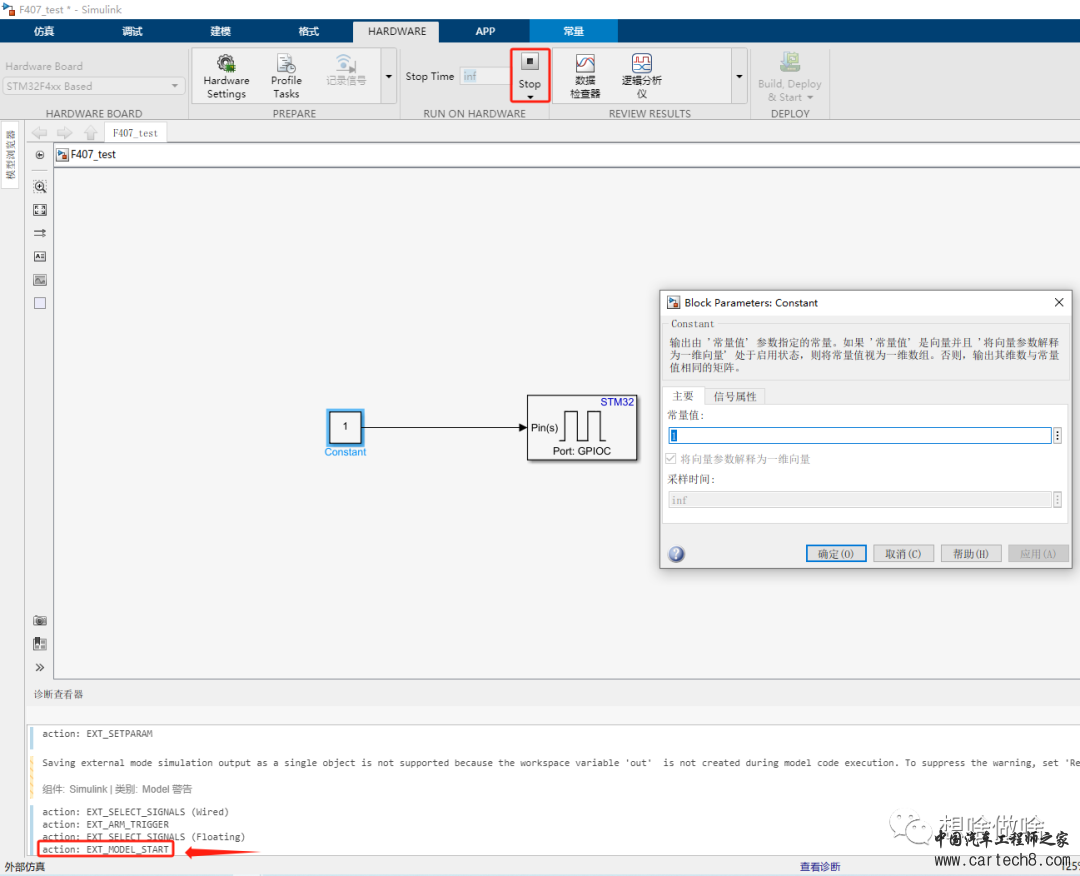Click 帮助(H) button
Viewport: 1080px width, 876px height.
click(x=970, y=554)
